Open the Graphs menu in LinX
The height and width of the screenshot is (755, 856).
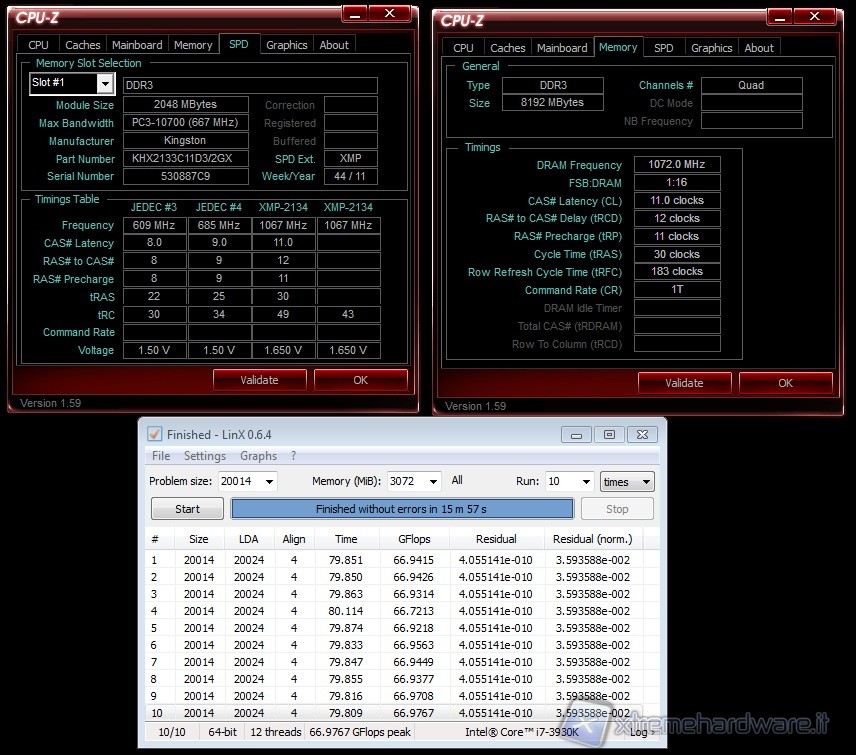tap(258, 456)
